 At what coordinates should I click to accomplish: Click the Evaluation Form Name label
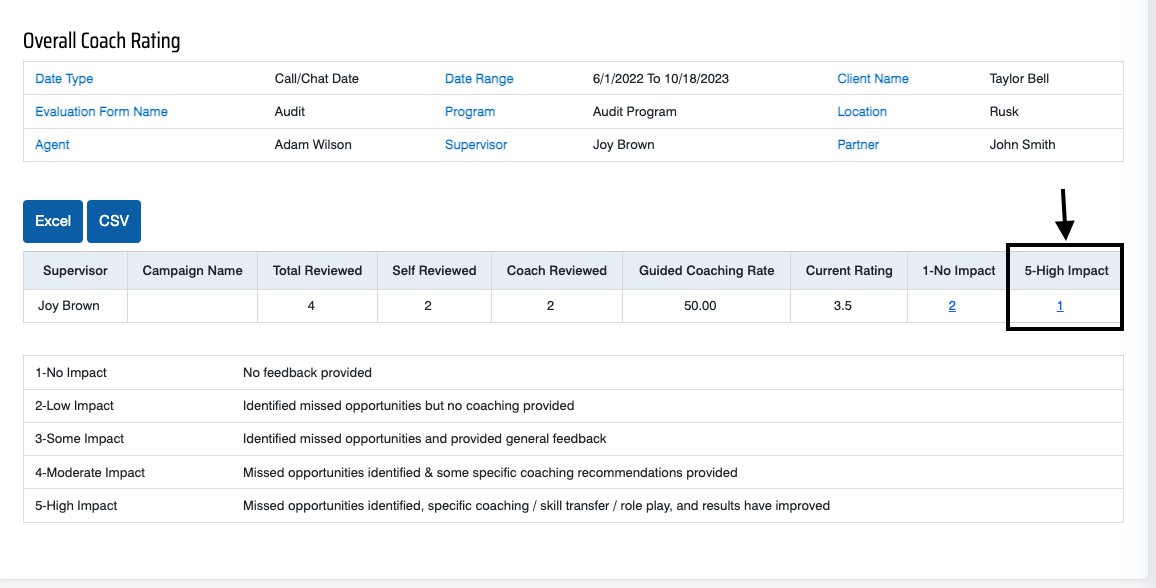(101, 112)
